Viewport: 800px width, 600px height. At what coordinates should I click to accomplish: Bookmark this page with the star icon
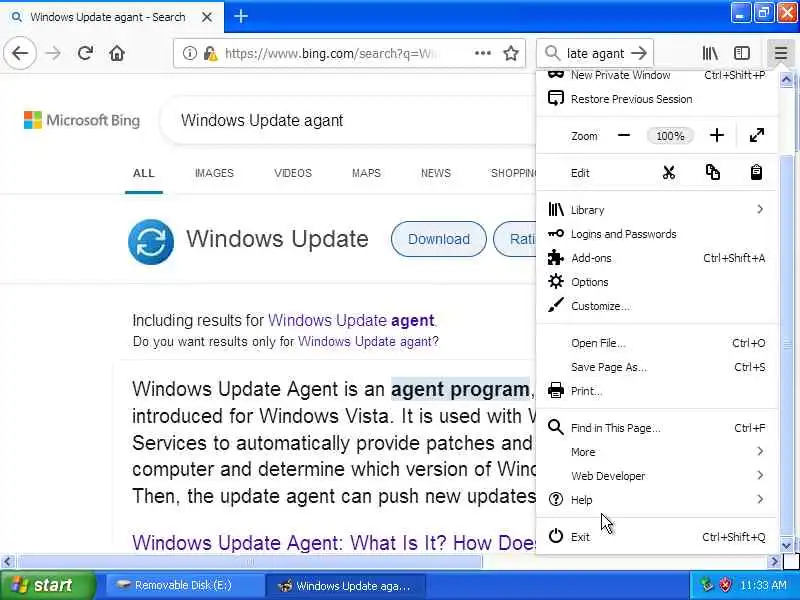click(x=511, y=53)
